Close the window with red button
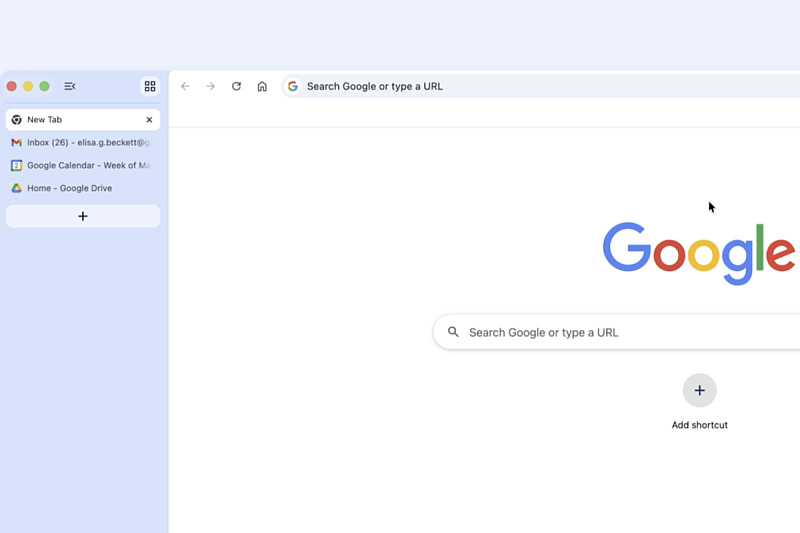The image size is (800, 533). [x=12, y=86]
